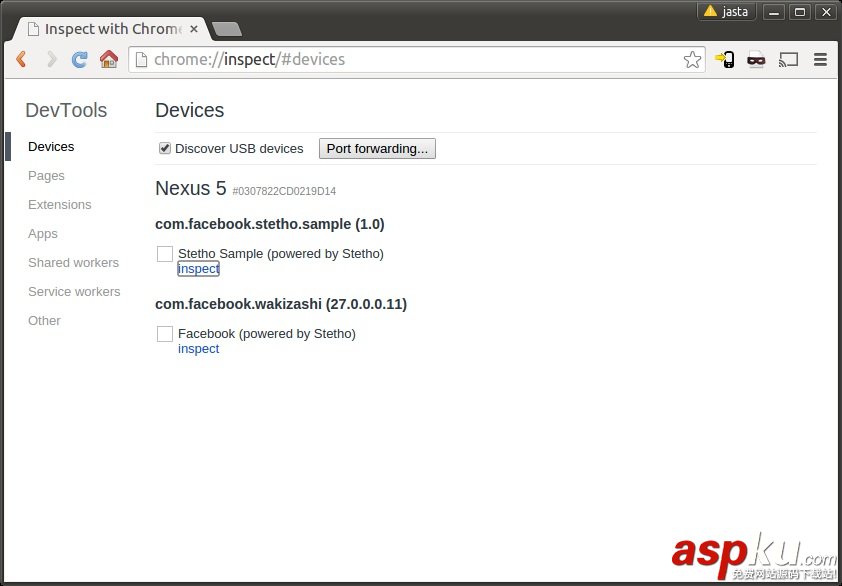Go back using the browser back arrow
Image resolution: width=842 pixels, height=586 pixels.
coord(21,59)
